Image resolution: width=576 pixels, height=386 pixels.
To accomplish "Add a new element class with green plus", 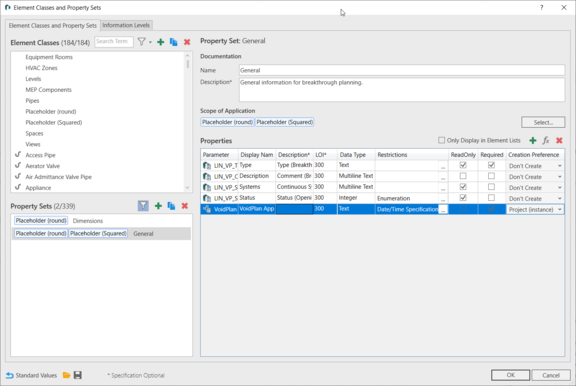I will (161, 42).
